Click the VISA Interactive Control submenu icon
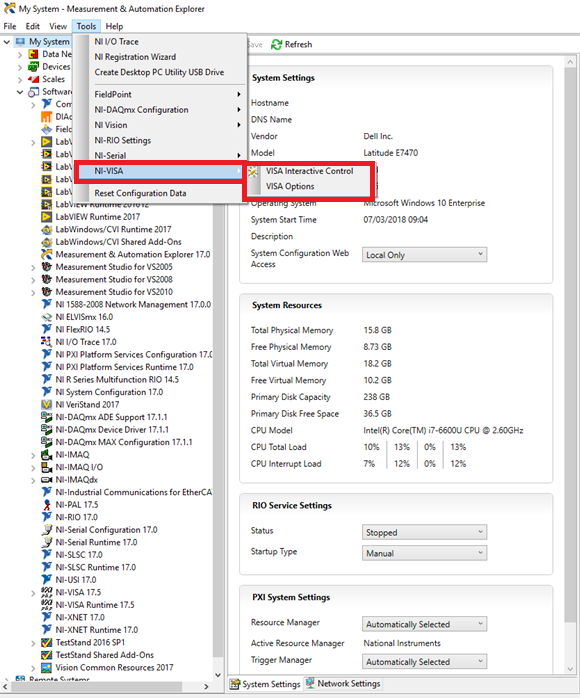This screenshot has height=698, width=580. click(x=253, y=171)
